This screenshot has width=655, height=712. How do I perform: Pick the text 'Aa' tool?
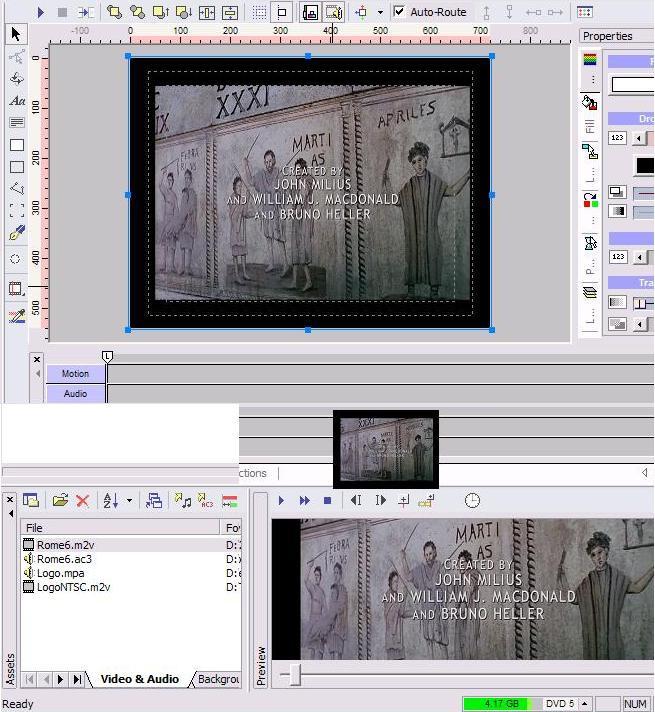(x=17, y=101)
